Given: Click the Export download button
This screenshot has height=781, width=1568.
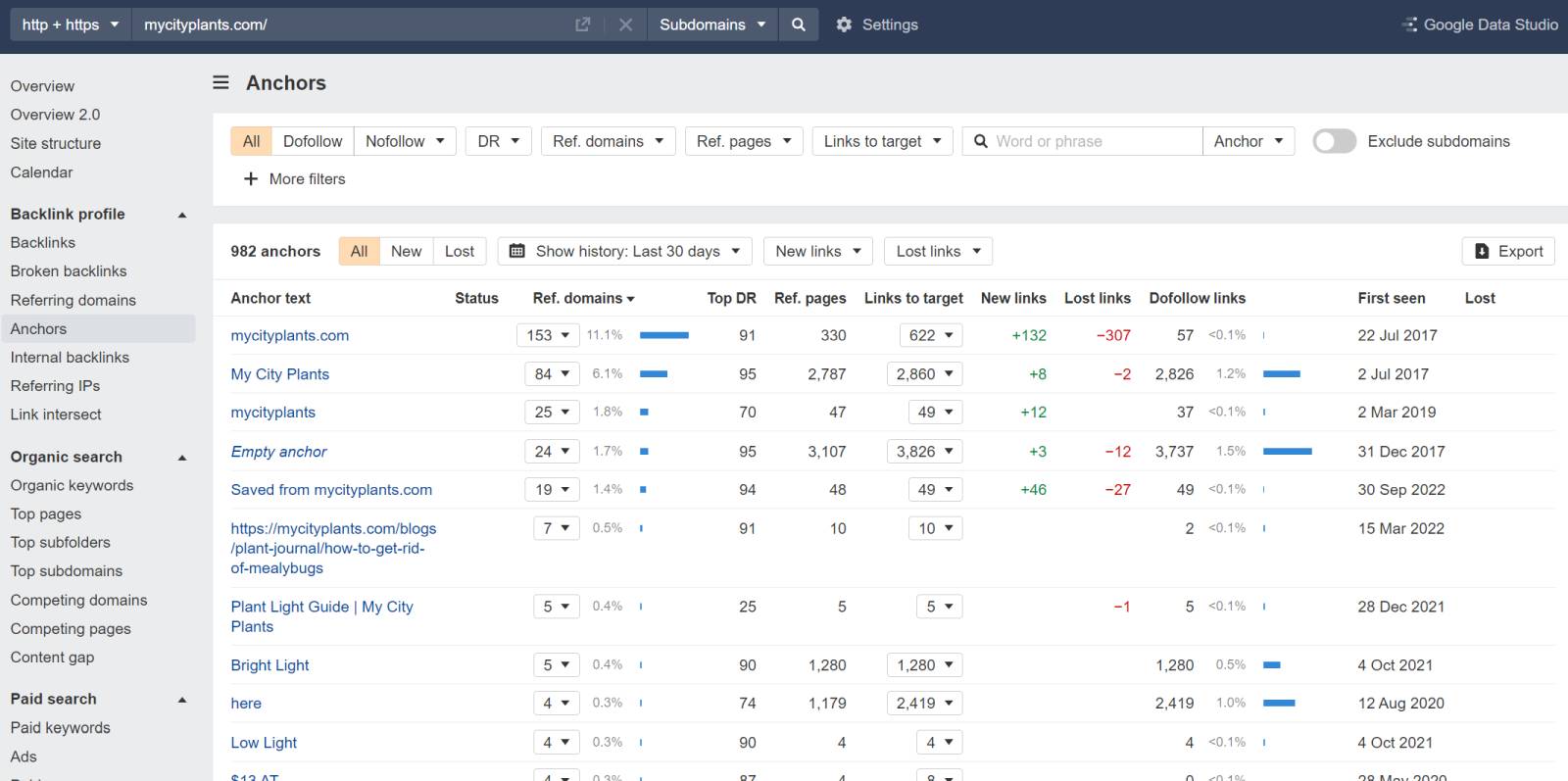Looking at the screenshot, I should (x=1508, y=252).
